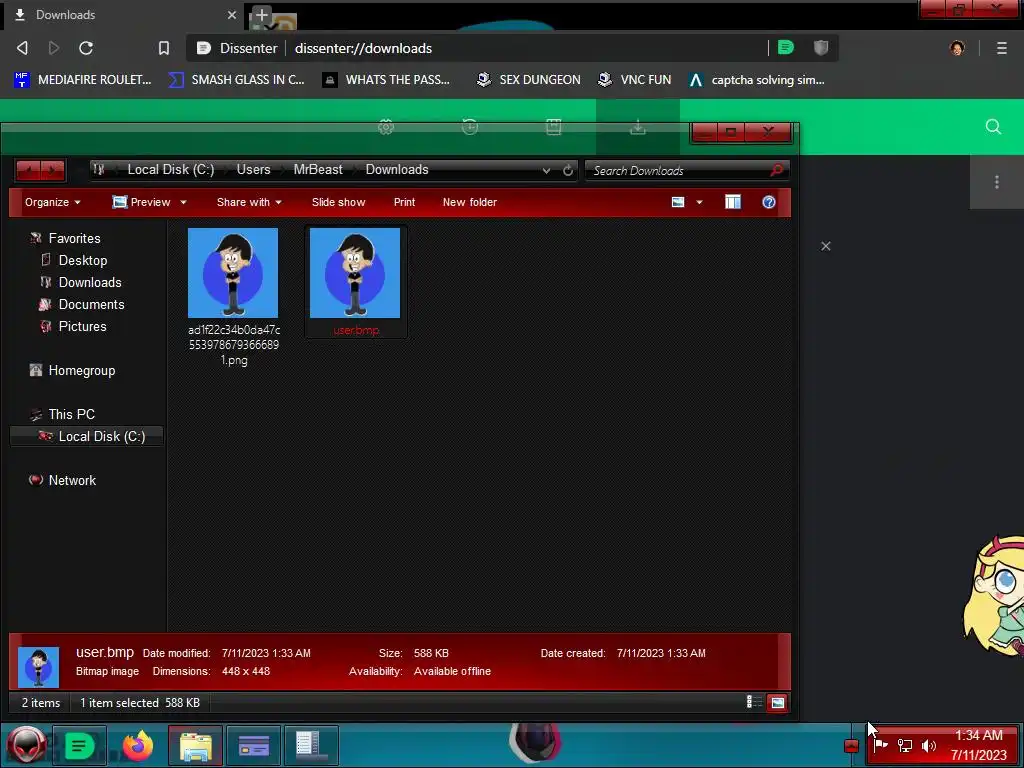Change view with view icon button
Image resolution: width=1024 pixels, height=768 pixels.
point(678,202)
